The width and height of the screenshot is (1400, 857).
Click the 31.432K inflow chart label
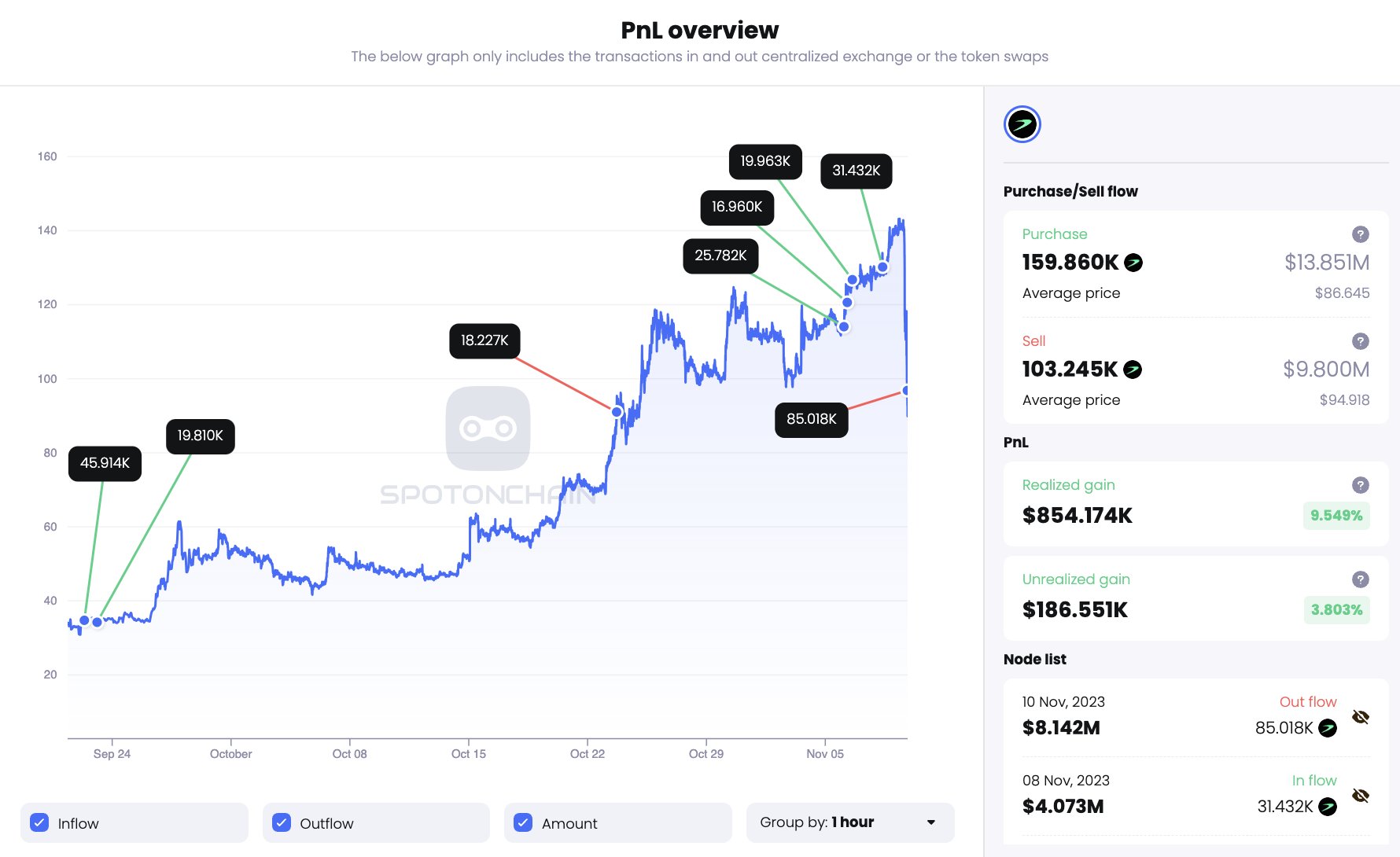point(856,171)
